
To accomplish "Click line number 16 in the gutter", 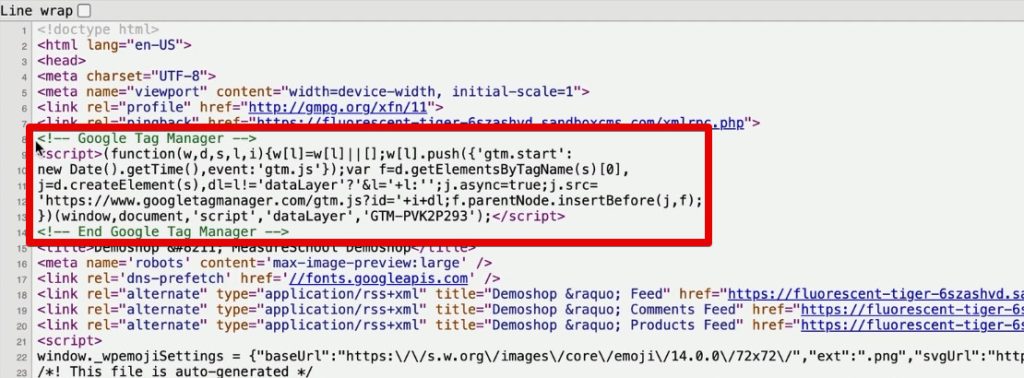I will tap(22, 263).
